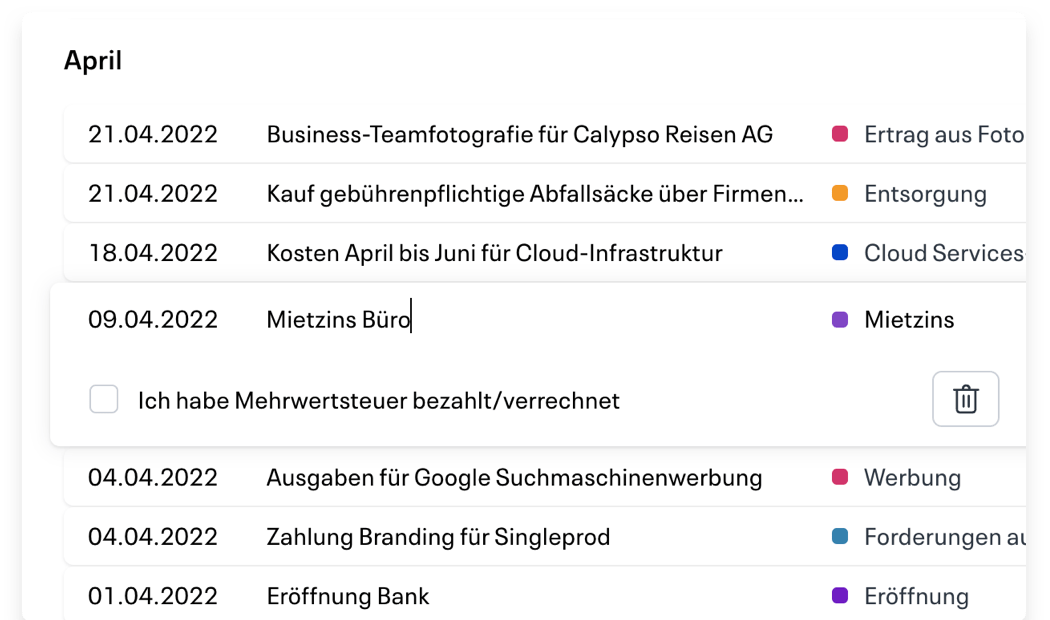Select the April section header
Image resolution: width=1050 pixels, height=620 pixels.
pyautogui.click(x=91, y=60)
